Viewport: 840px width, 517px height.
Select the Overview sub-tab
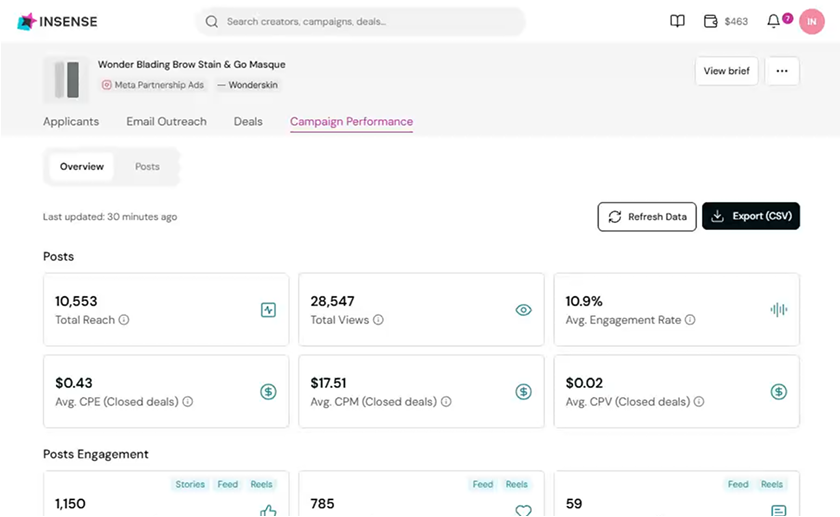pyautogui.click(x=81, y=167)
